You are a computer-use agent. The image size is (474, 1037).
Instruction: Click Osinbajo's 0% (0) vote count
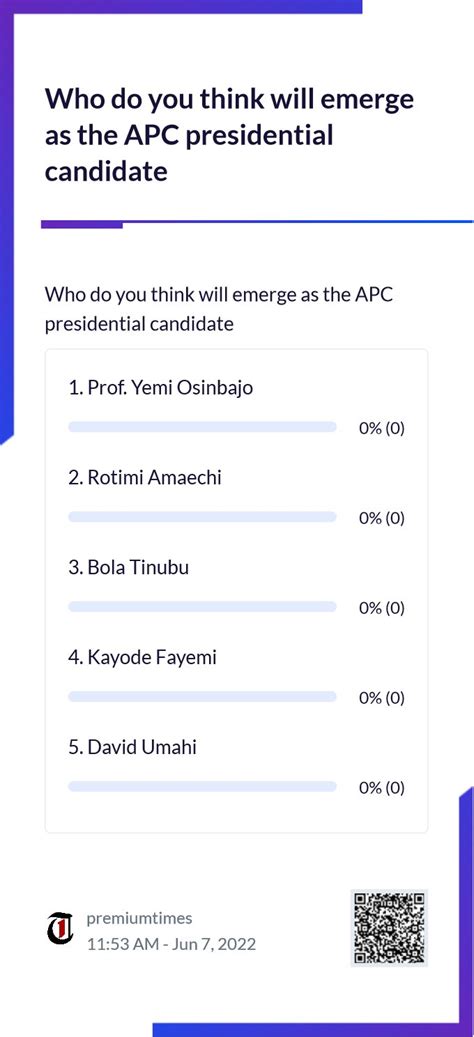coord(381,429)
